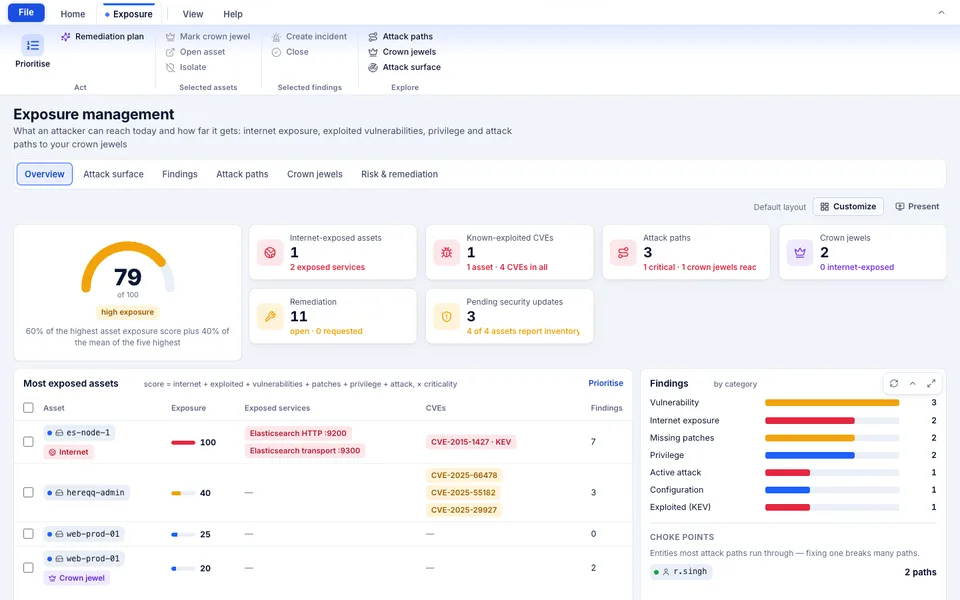960x600 pixels.
Task: Click the Vulnerability findings bar
Action: (x=832, y=403)
